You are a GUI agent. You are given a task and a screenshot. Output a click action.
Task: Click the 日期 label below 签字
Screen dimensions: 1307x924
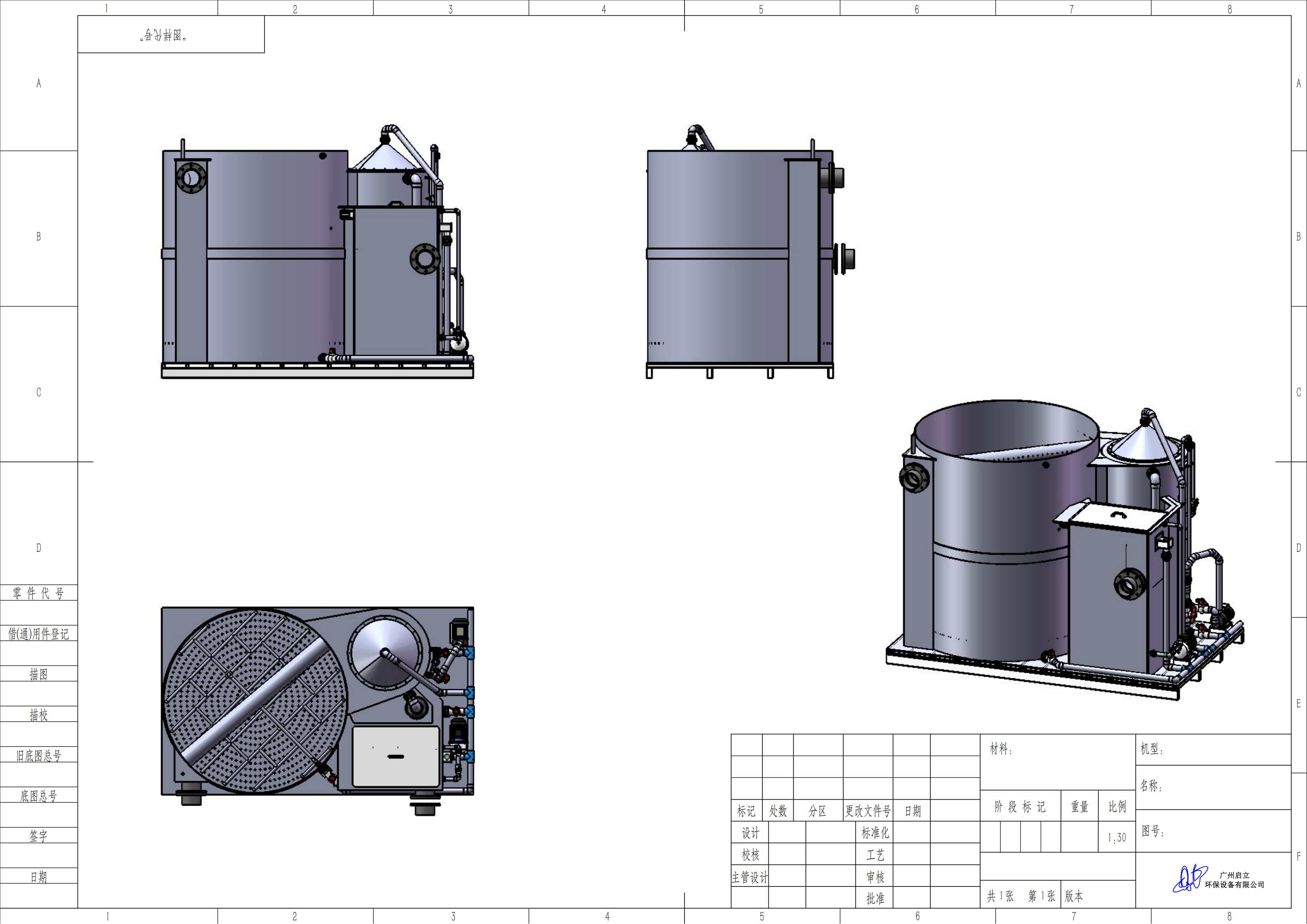(x=39, y=876)
